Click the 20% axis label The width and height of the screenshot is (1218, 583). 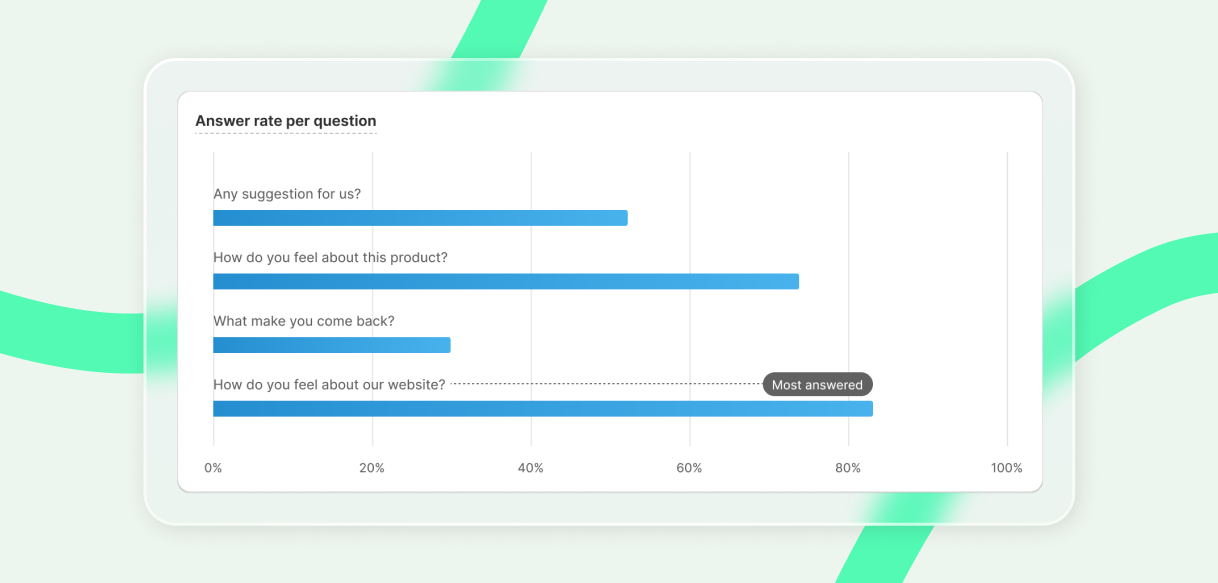(x=372, y=468)
